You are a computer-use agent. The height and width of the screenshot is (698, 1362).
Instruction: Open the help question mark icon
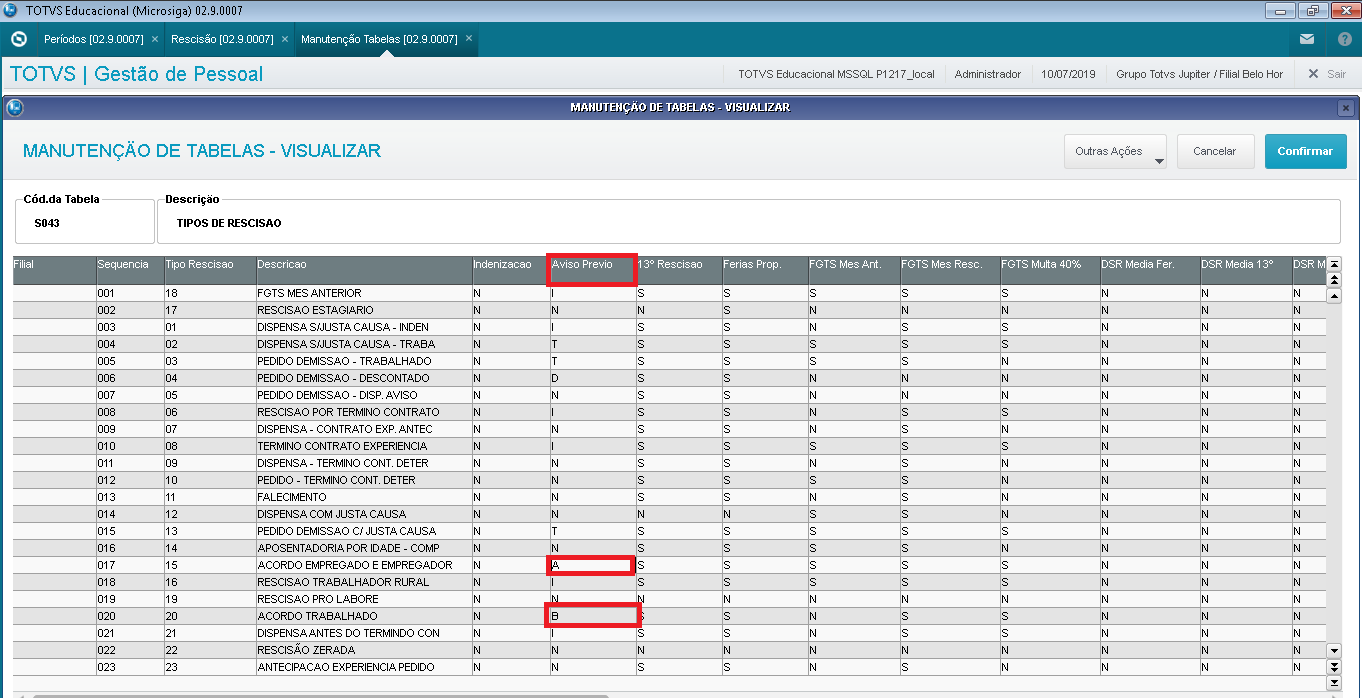click(1344, 39)
